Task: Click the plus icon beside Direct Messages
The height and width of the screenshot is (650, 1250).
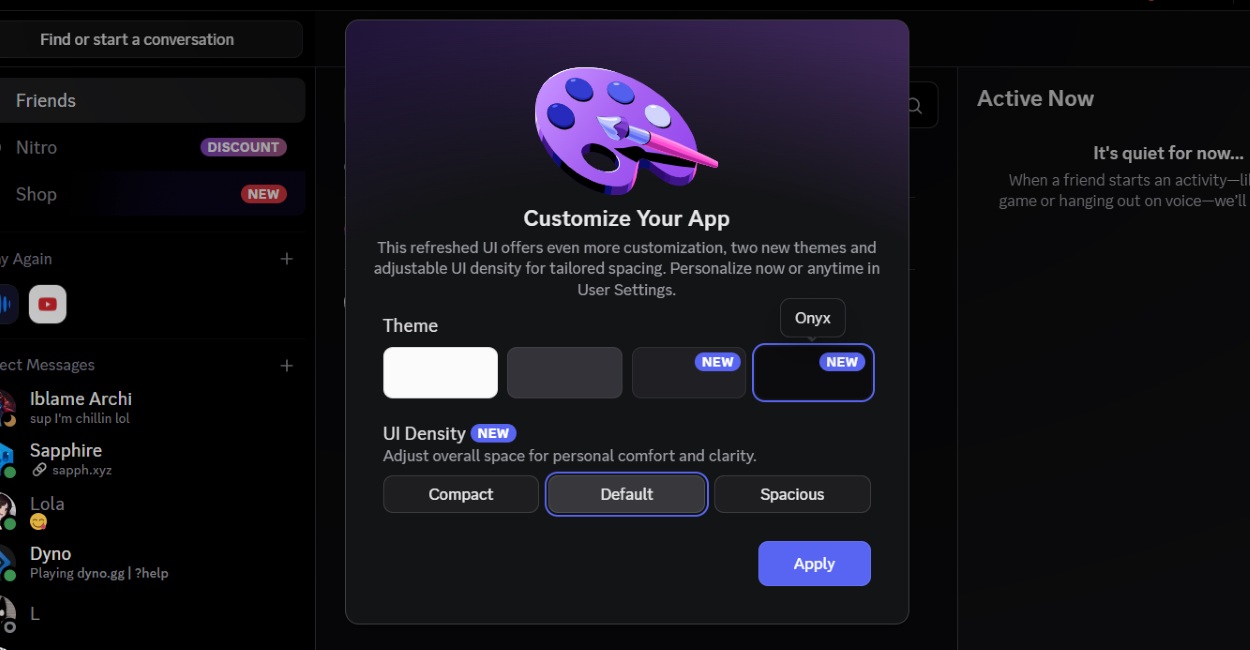Action: tap(287, 365)
